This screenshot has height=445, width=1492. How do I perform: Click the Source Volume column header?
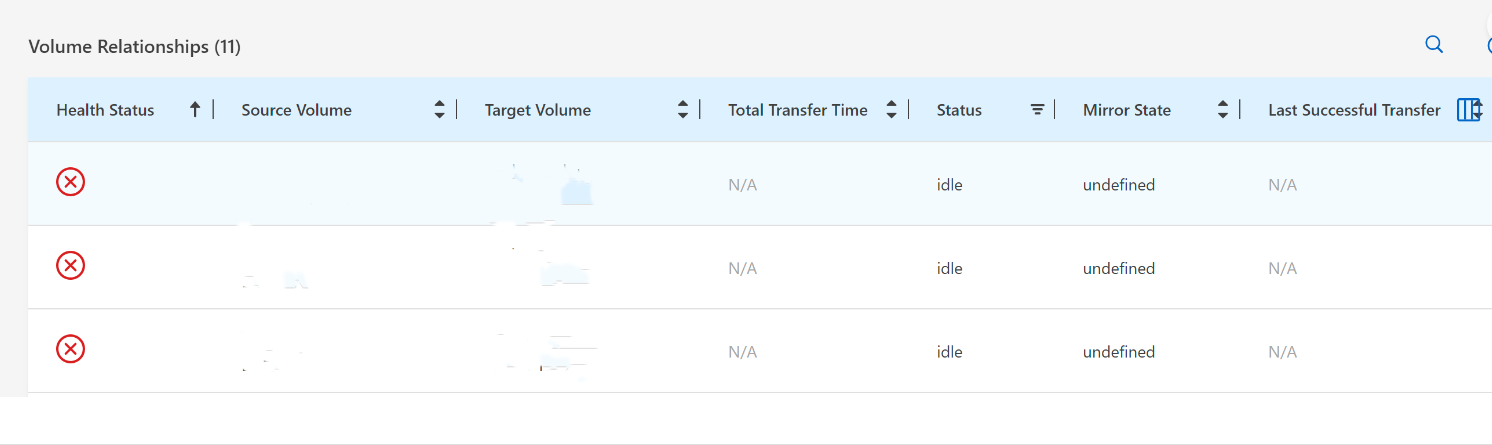pos(296,110)
